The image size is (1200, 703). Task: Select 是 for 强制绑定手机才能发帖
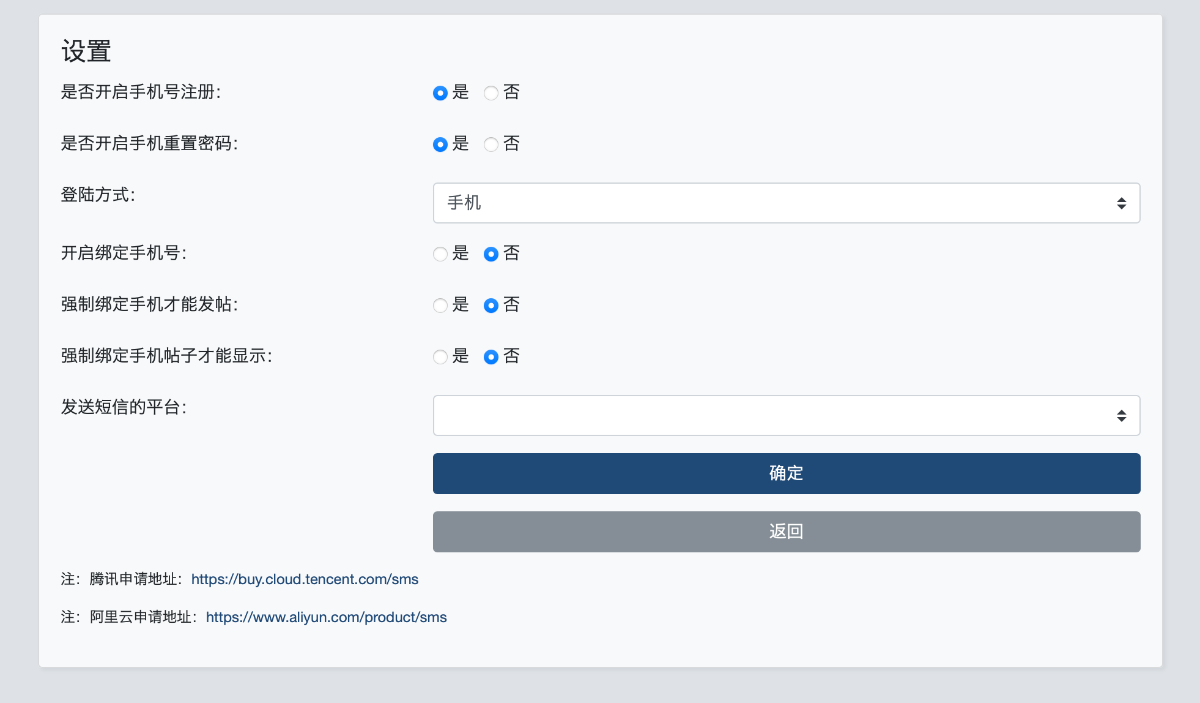440,305
